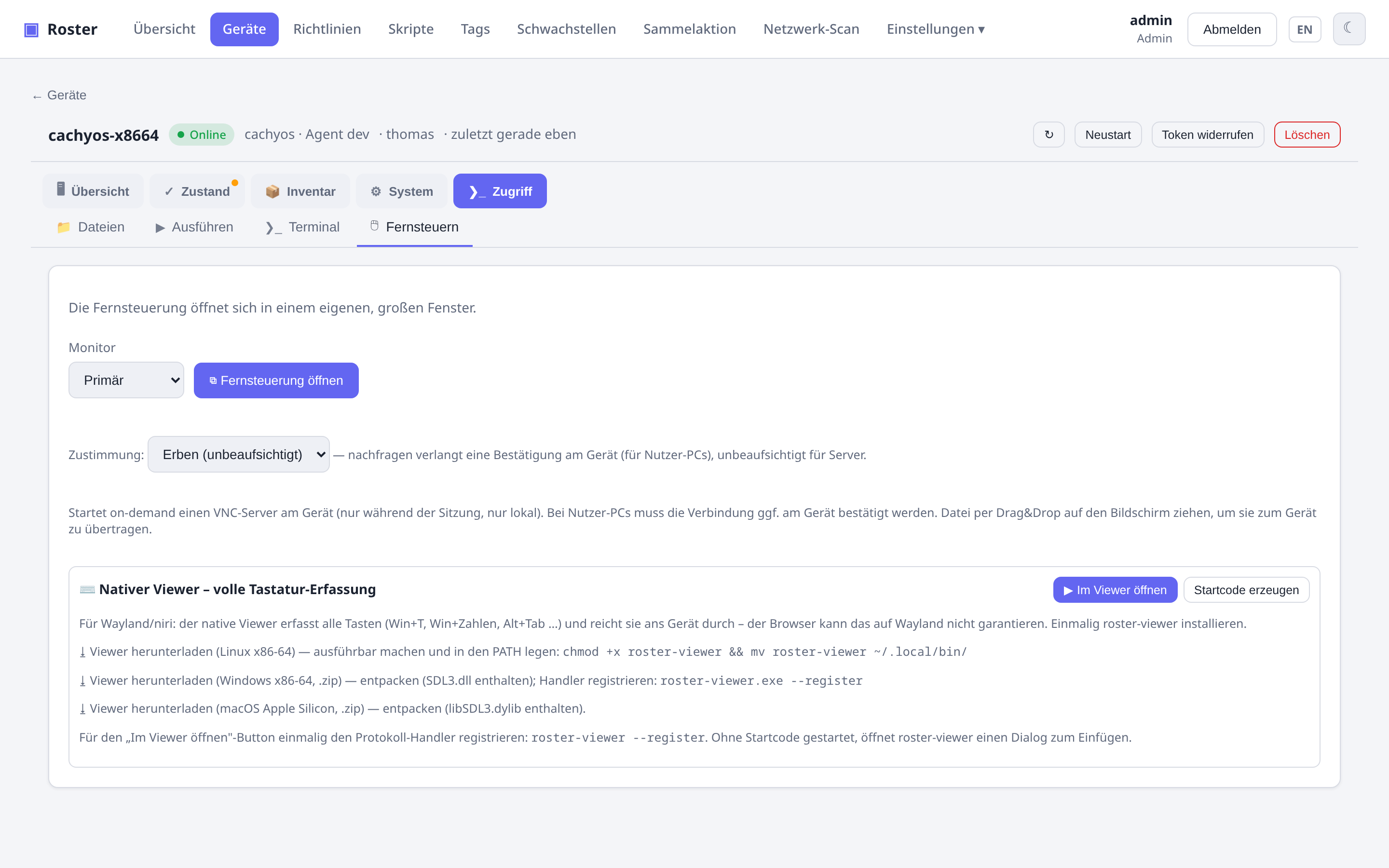Download the Linux x86-64 viewer
This screenshot has width=1389, height=868.
tap(187, 651)
